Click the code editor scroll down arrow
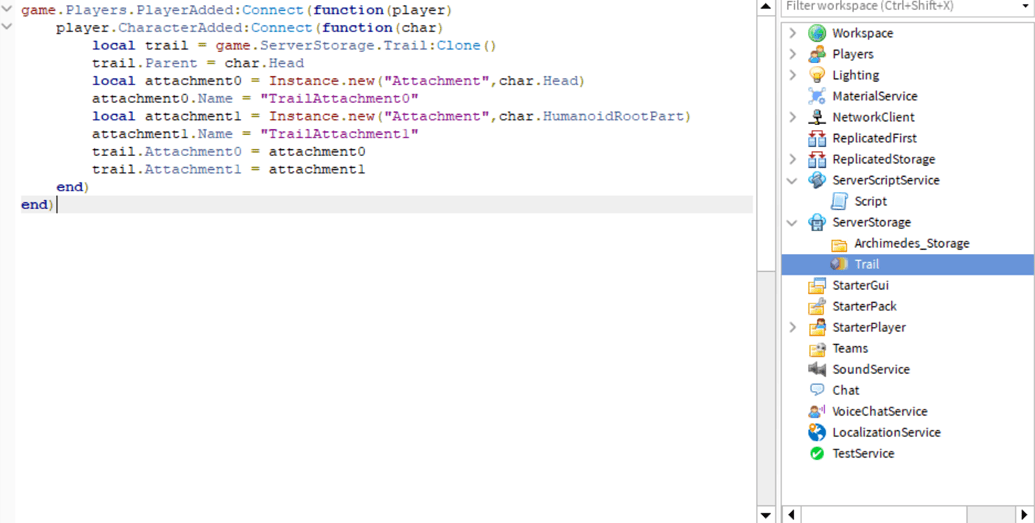 (766, 515)
